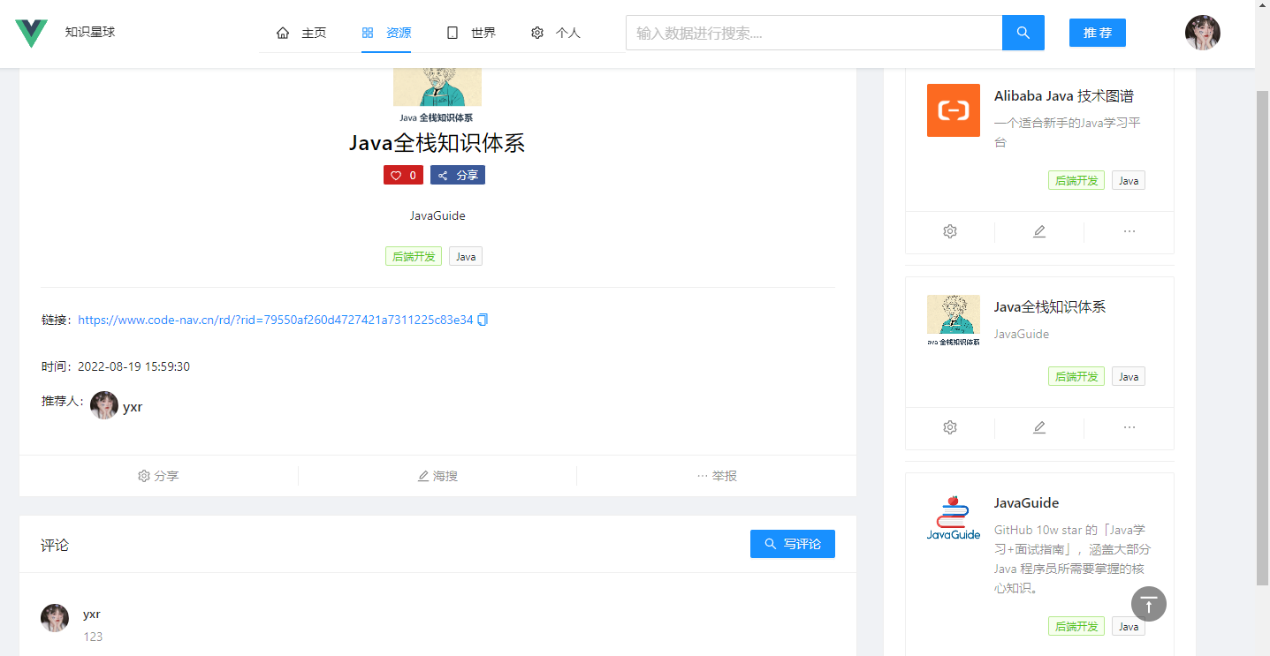1270x656 pixels.
Task: Click gear icon on the Alibaba Java card
Action: [950, 231]
